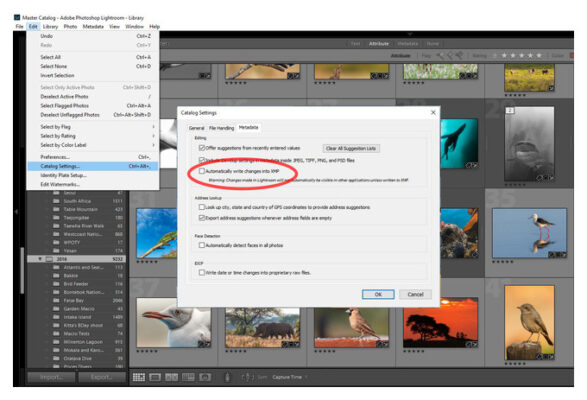Click the third rating star in filter bar
The image size is (587, 400).
tap(521, 55)
